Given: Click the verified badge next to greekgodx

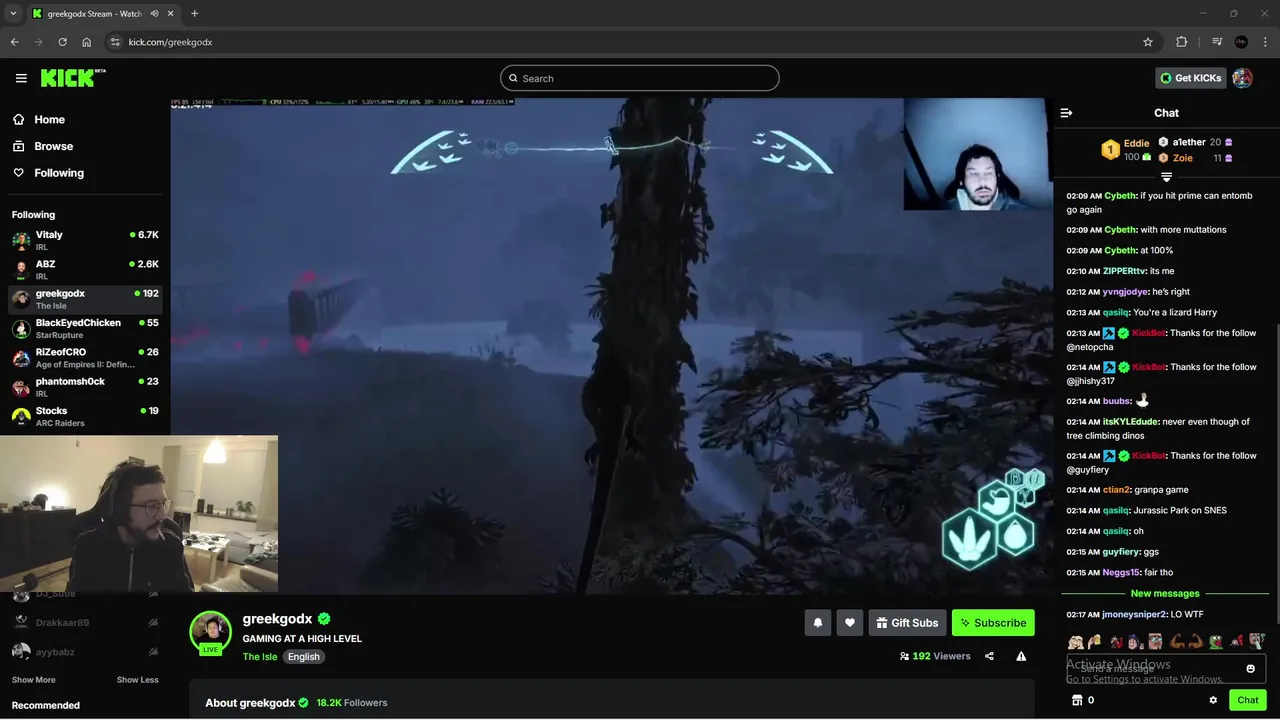Looking at the screenshot, I should (324, 619).
